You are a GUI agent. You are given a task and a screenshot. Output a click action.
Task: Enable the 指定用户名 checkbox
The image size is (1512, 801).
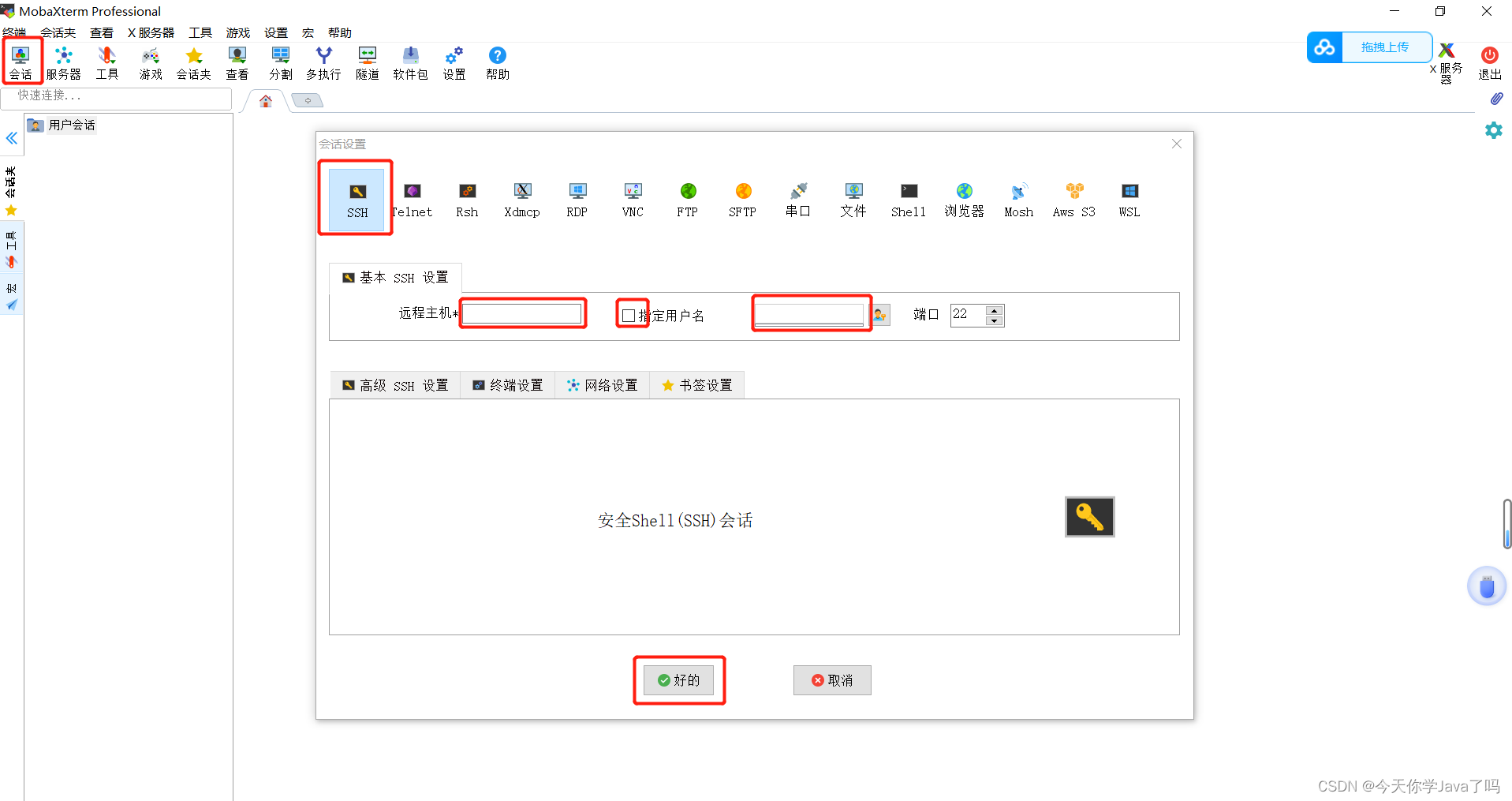tap(629, 316)
